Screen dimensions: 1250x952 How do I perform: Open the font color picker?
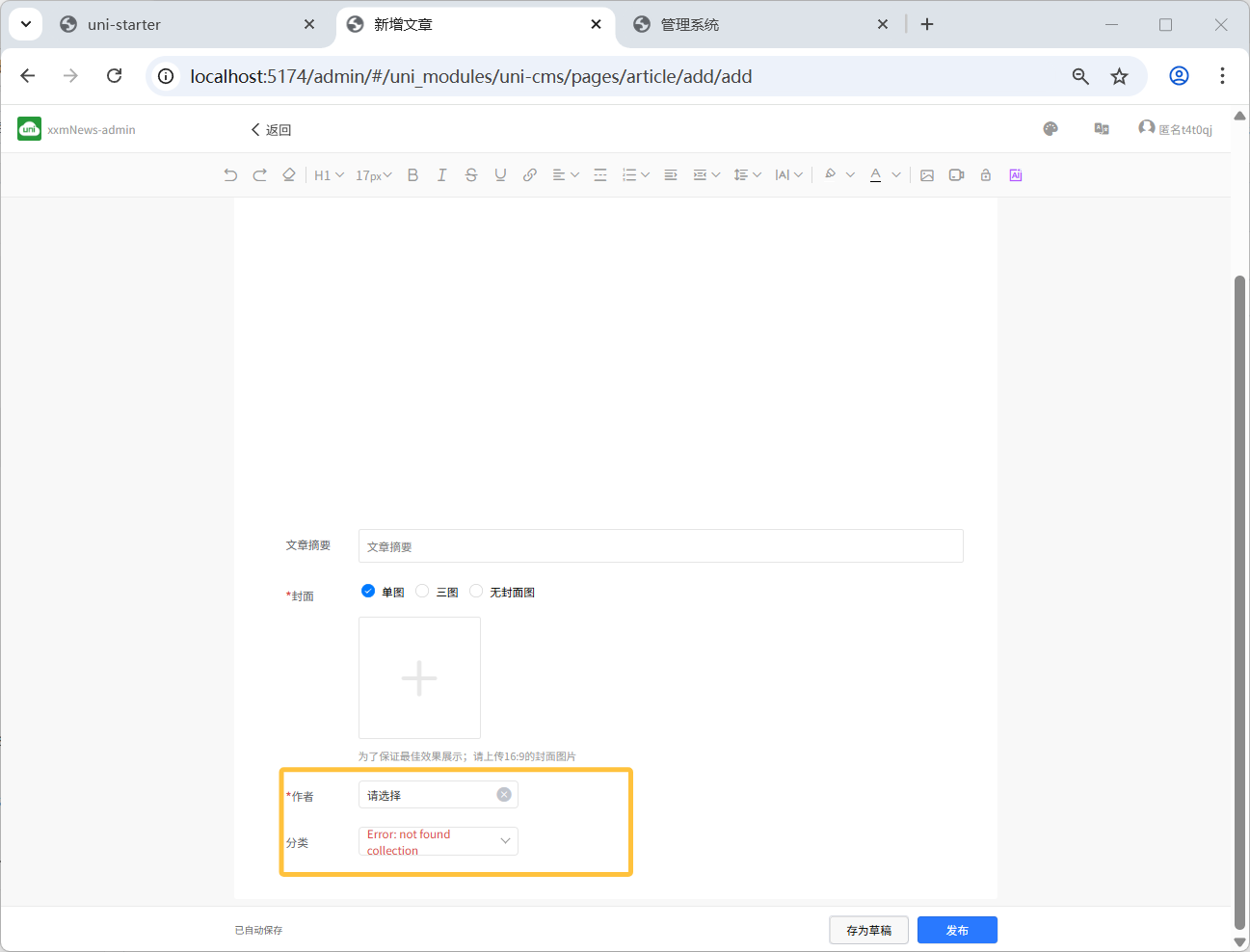pyautogui.click(x=875, y=175)
